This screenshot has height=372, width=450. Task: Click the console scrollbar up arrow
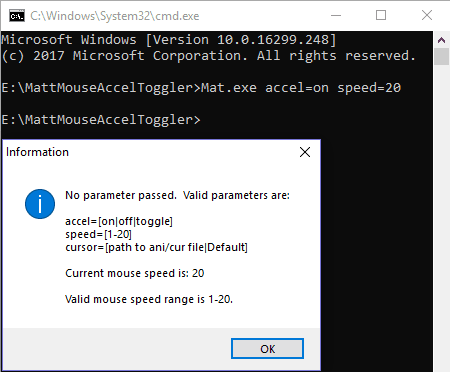(x=442, y=40)
